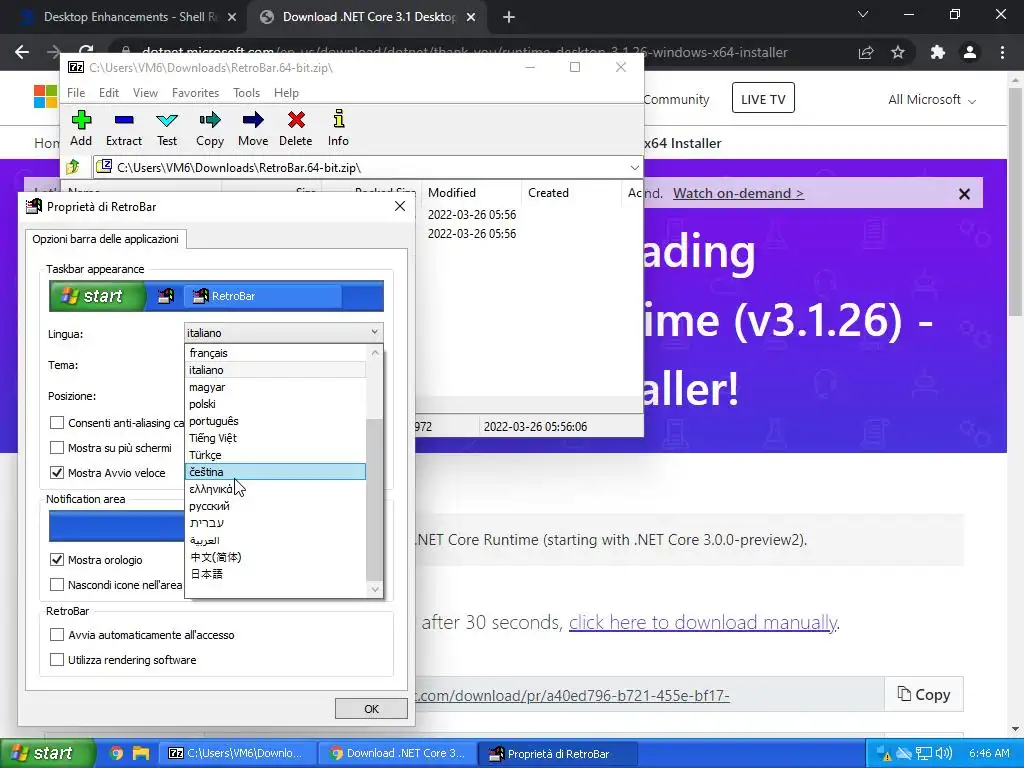Select русский in the language list

[275, 505]
